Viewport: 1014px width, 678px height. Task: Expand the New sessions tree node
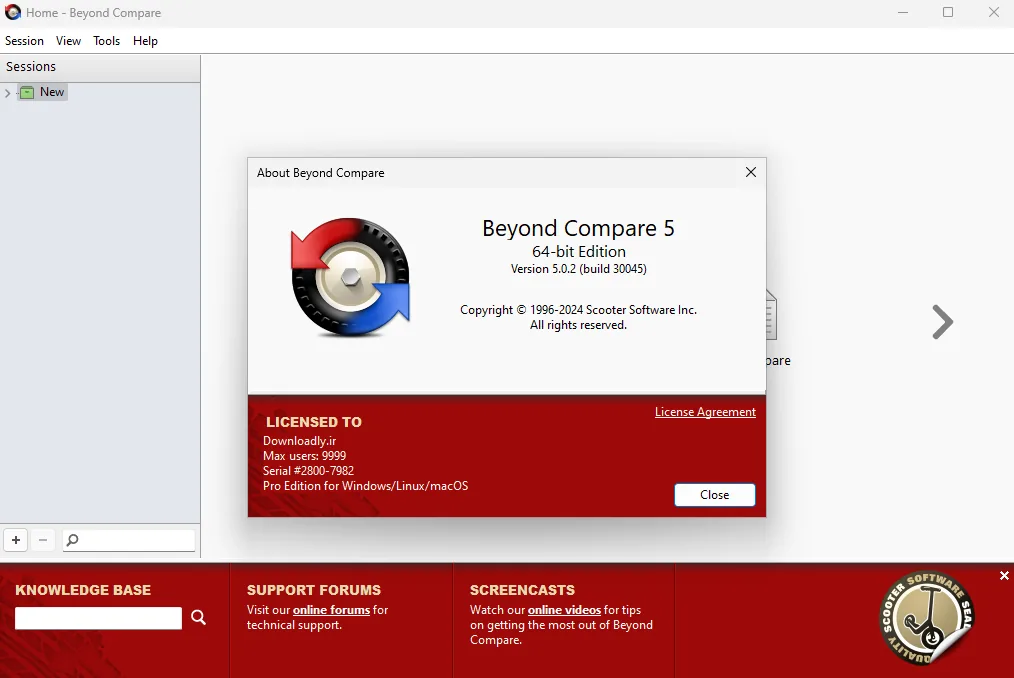click(x=7, y=93)
